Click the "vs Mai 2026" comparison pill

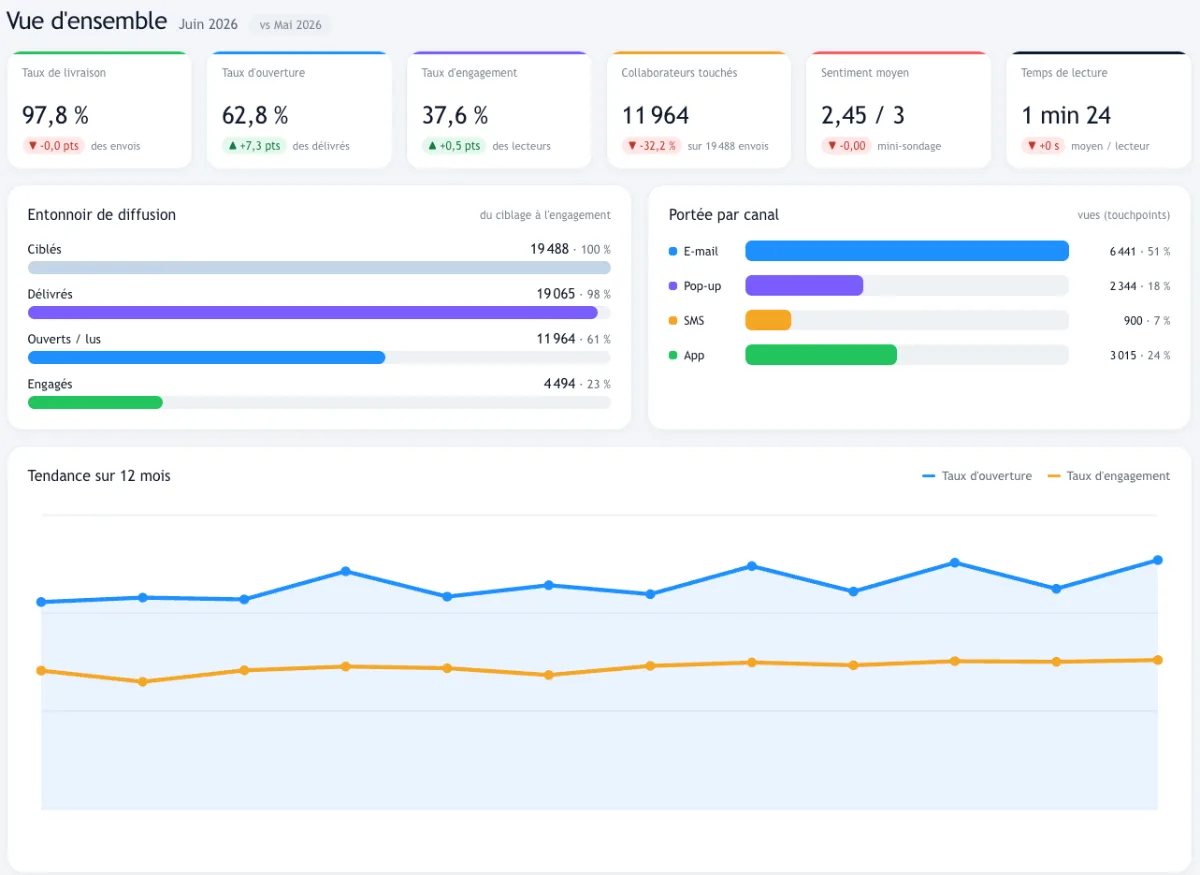(x=291, y=25)
